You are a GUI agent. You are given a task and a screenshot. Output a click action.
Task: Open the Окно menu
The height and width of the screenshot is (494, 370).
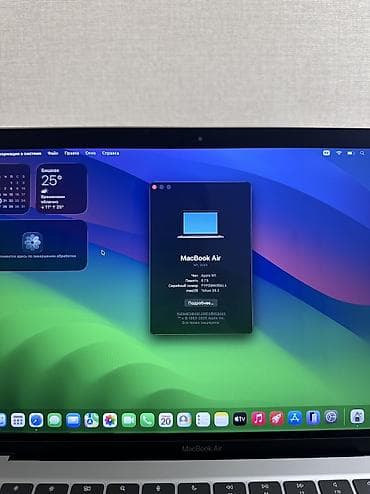[90, 153]
